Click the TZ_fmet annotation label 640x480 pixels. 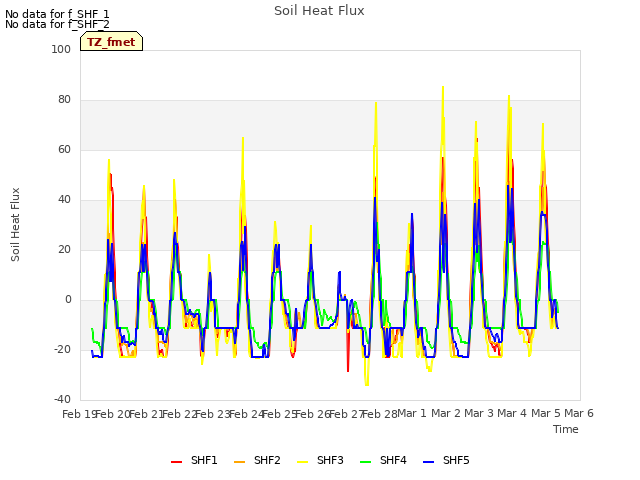point(111,42)
